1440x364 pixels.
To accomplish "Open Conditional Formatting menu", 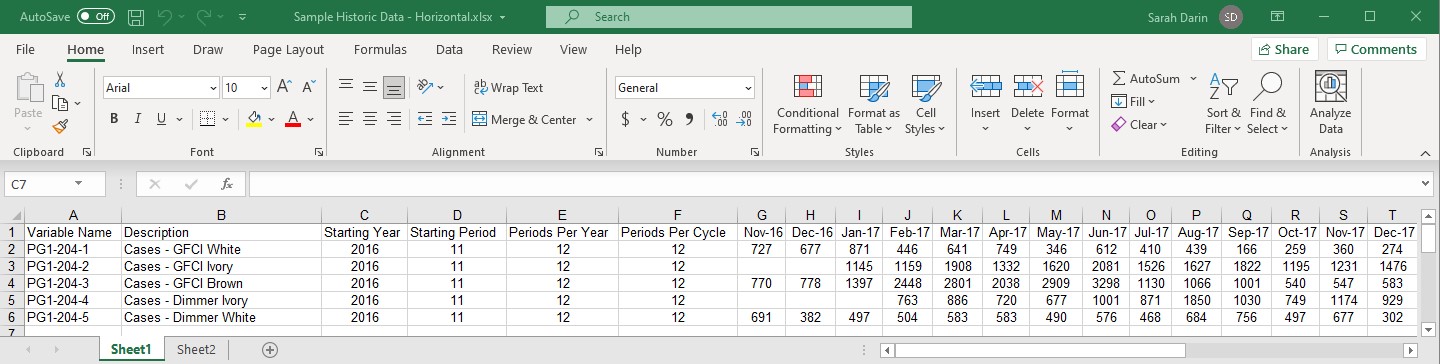I will [807, 104].
